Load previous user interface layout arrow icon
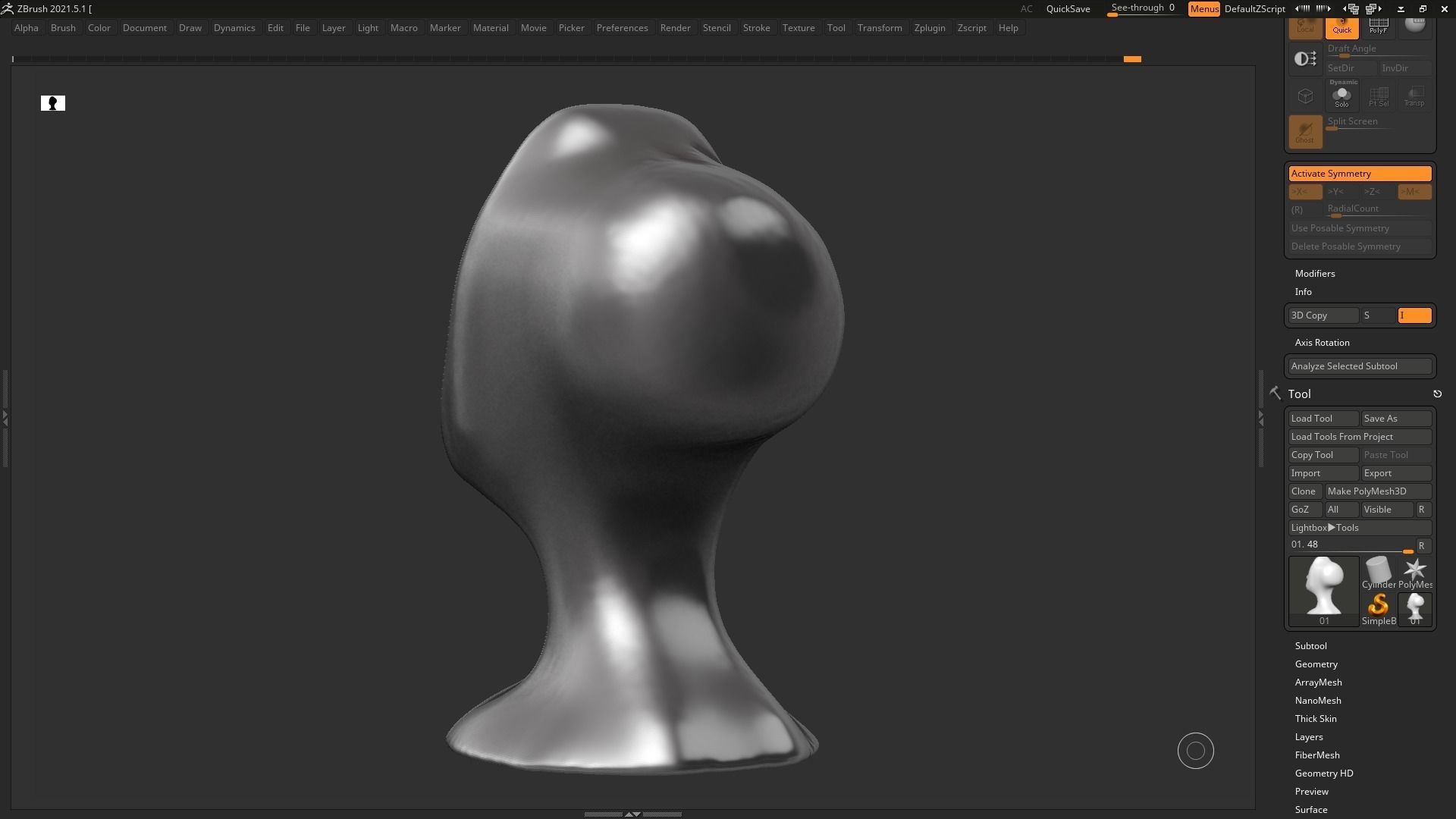The height and width of the screenshot is (819, 1456). pos(1352,8)
